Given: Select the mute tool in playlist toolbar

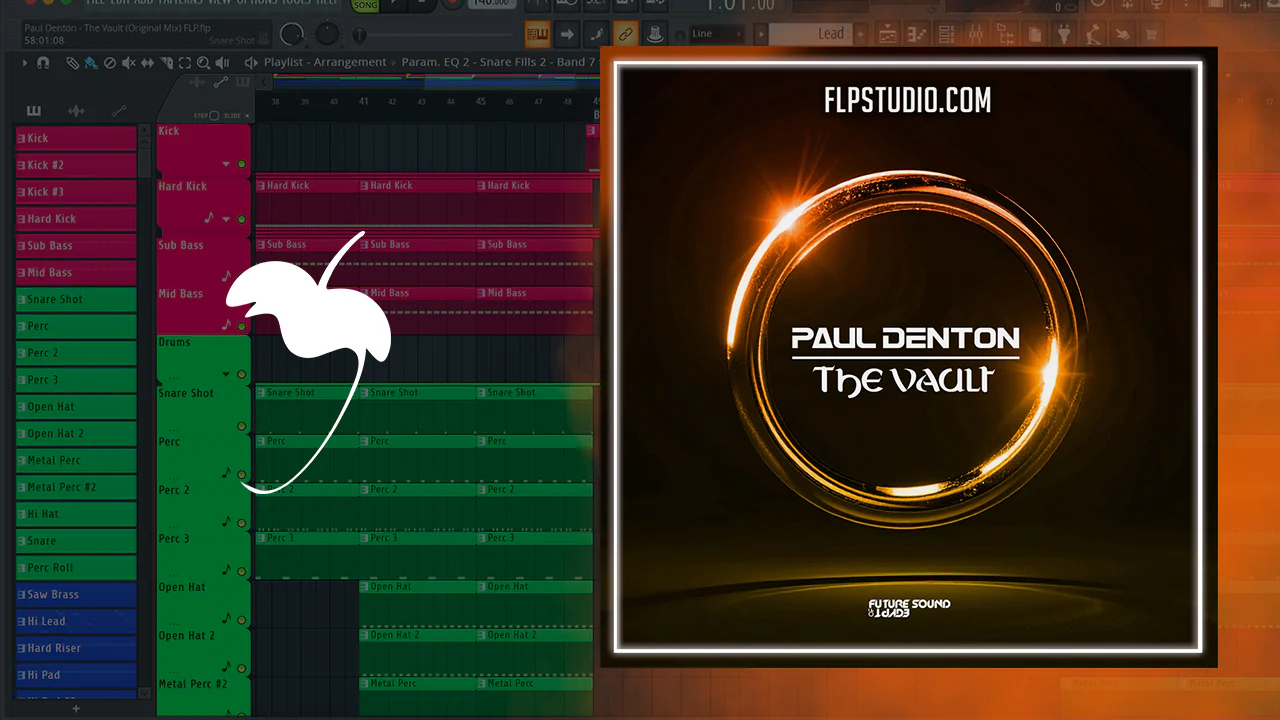Looking at the screenshot, I should [128, 62].
